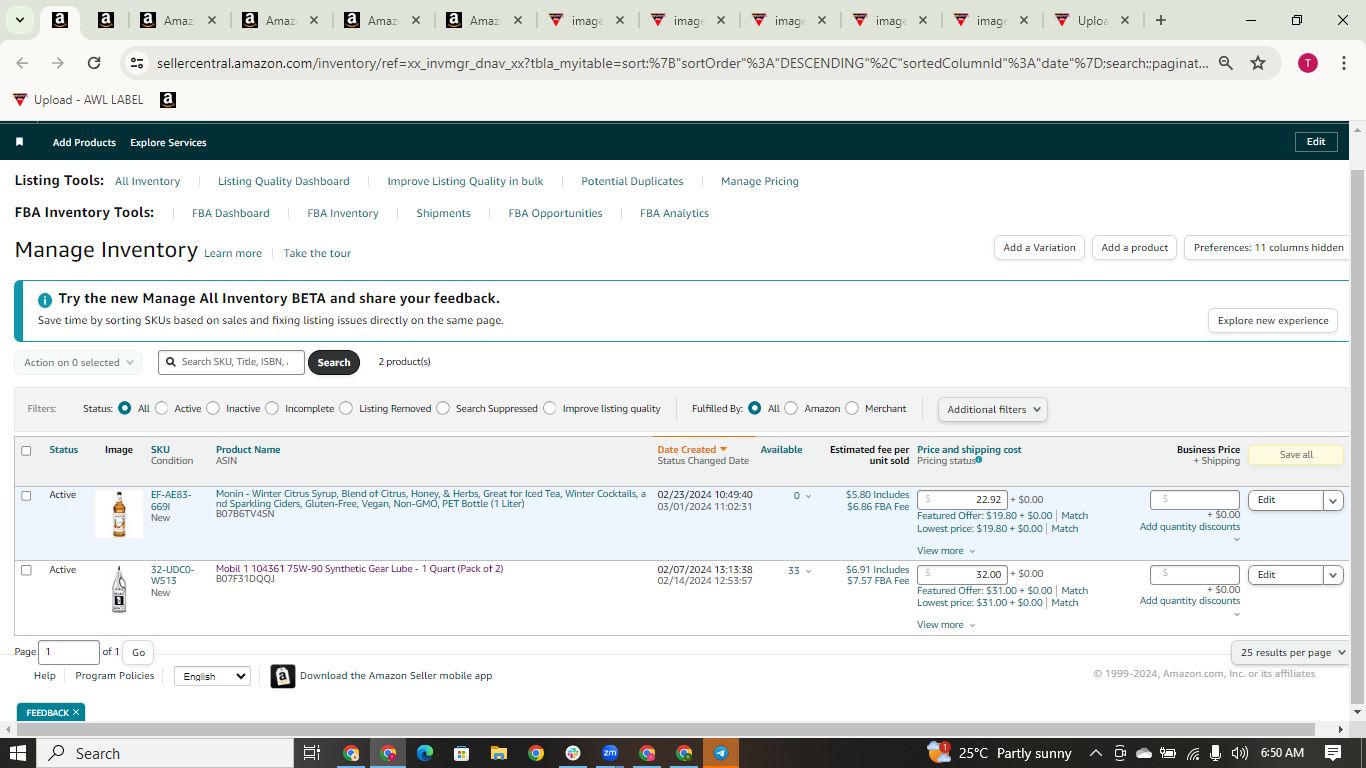
Task: Tick the select-all checkbox in table header
Action: [x=26, y=450]
